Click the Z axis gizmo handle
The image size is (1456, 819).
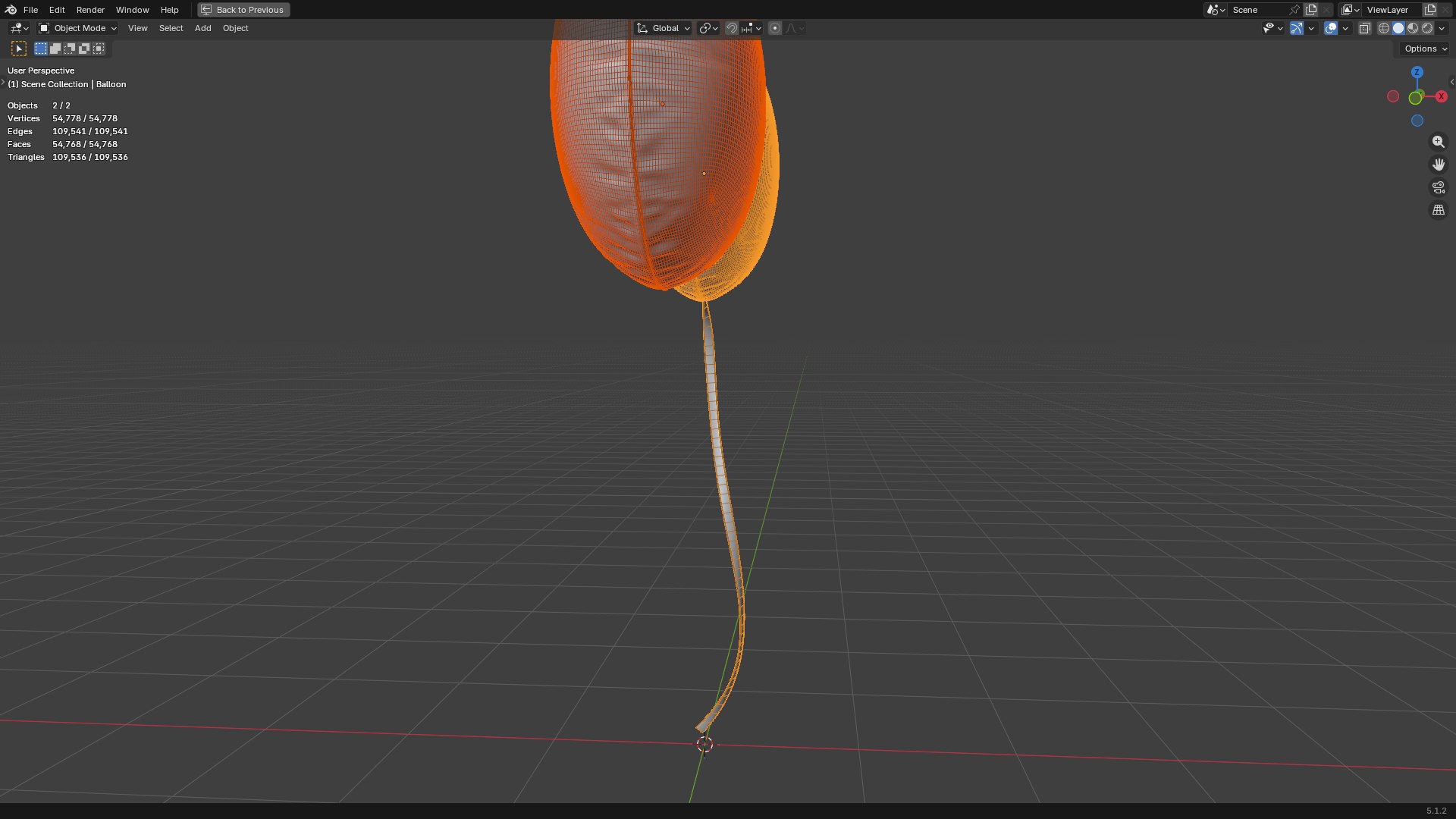pos(1417,72)
